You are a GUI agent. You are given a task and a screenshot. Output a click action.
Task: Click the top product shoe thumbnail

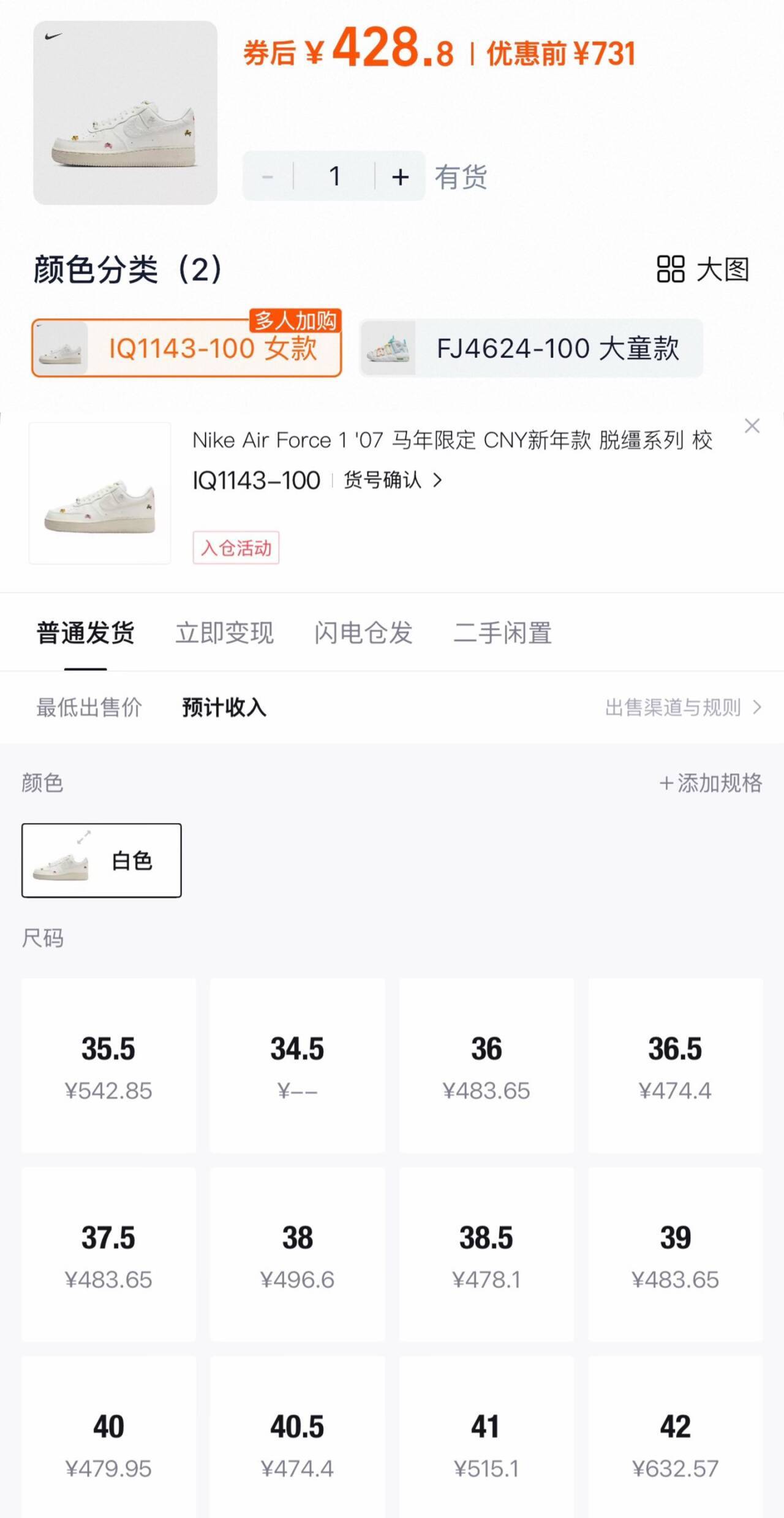125,113
